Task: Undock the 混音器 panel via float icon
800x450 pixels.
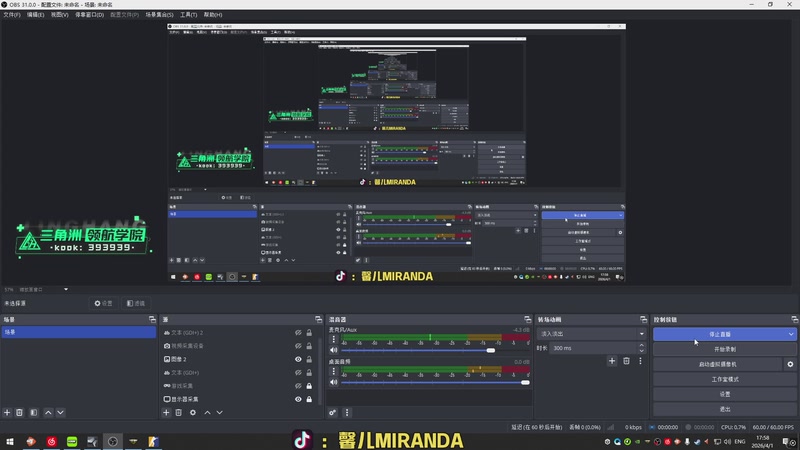Action: [528, 319]
